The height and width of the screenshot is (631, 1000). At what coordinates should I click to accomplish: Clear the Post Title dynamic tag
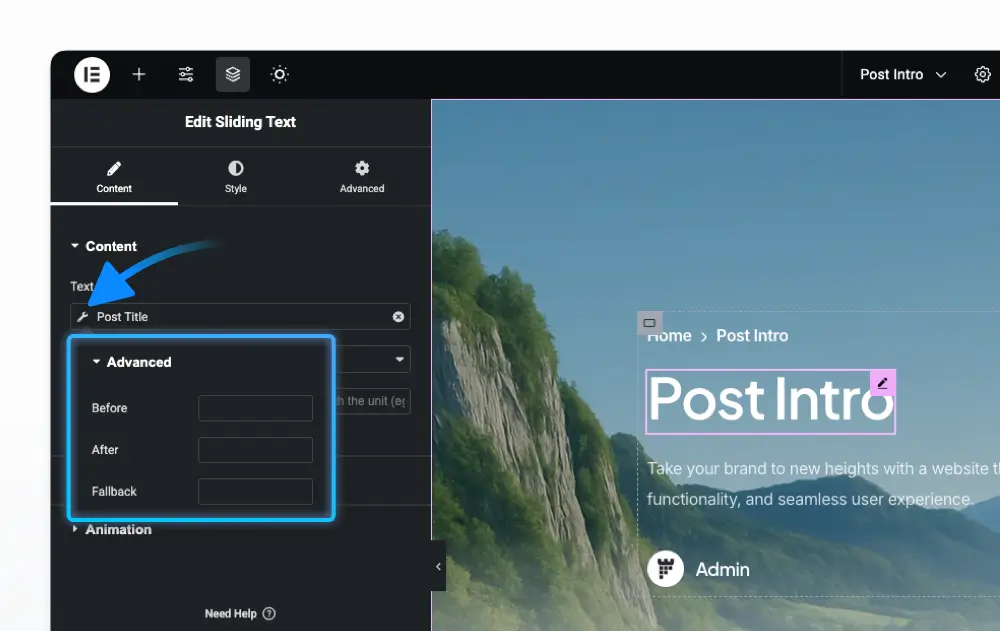(x=398, y=316)
